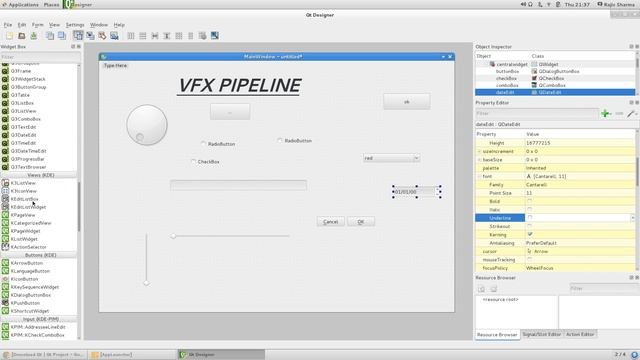The height and width of the screenshot is (360, 640).
Task: Click the round dial widget
Action: pyautogui.click(x=147, y=125)
